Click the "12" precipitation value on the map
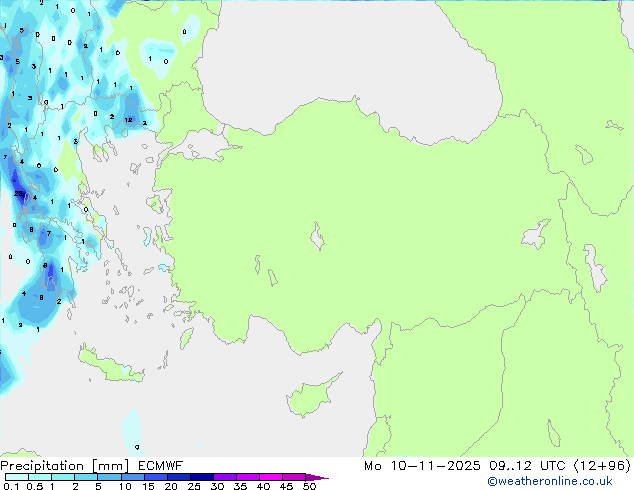The image size is (634, 490). (129, 120)
